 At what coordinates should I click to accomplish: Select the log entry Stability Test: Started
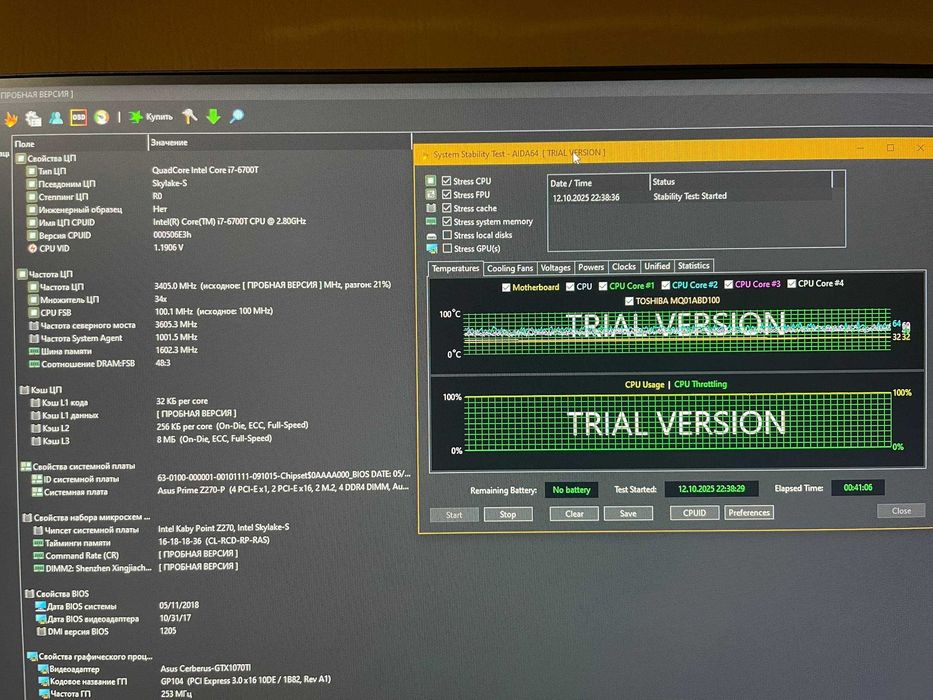tap(690, 196)
